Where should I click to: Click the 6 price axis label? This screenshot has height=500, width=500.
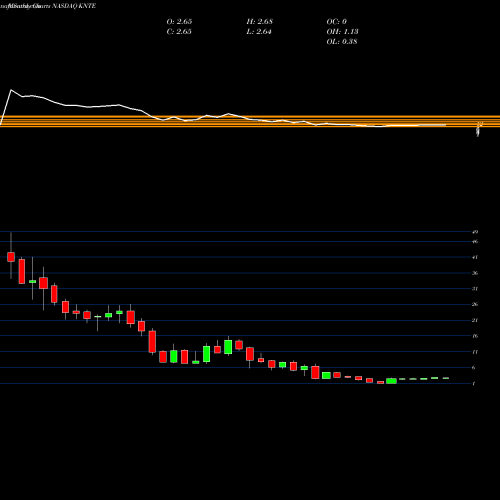(474, 368)
